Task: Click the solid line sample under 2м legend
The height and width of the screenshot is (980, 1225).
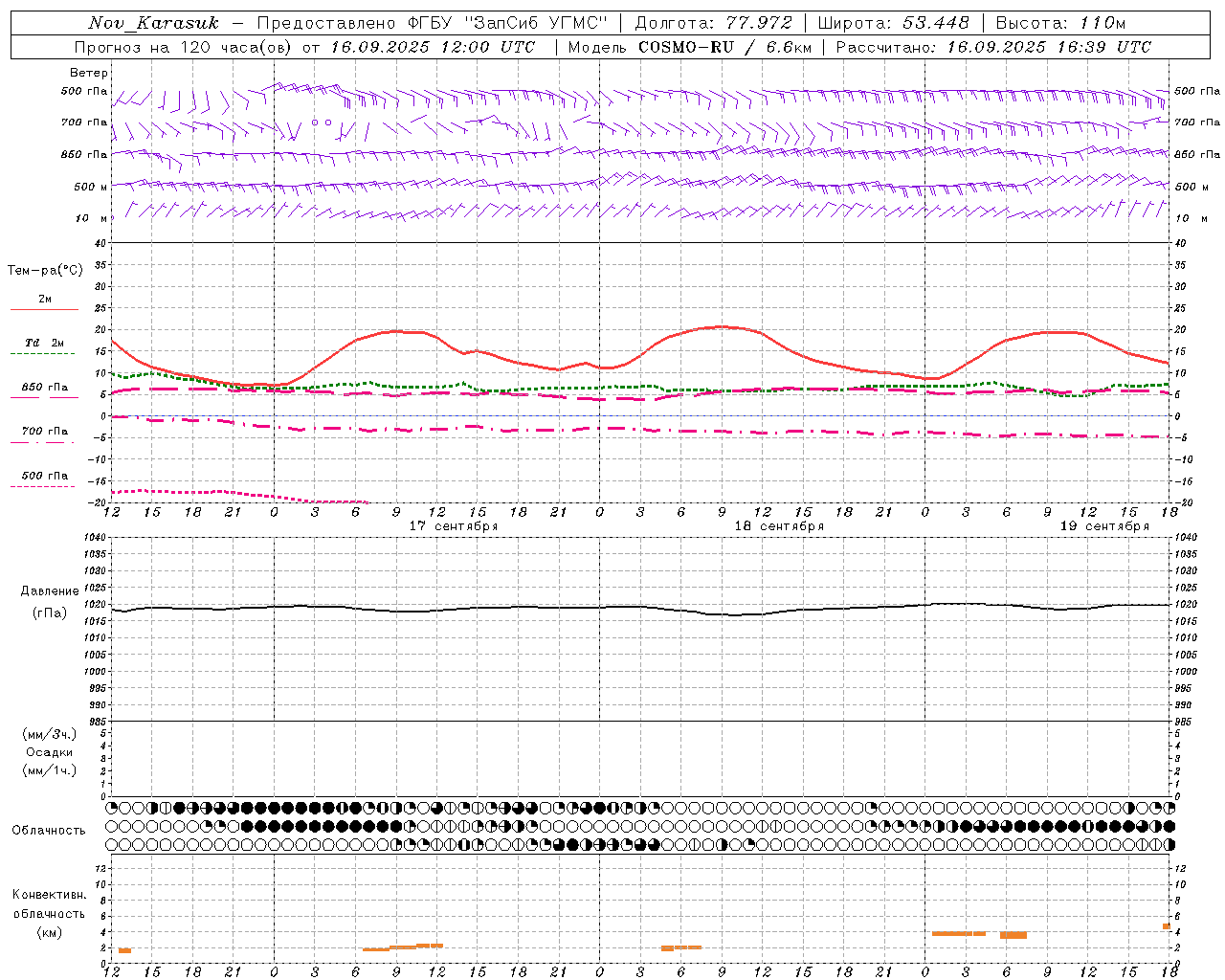Action: (x=44, y=309)
